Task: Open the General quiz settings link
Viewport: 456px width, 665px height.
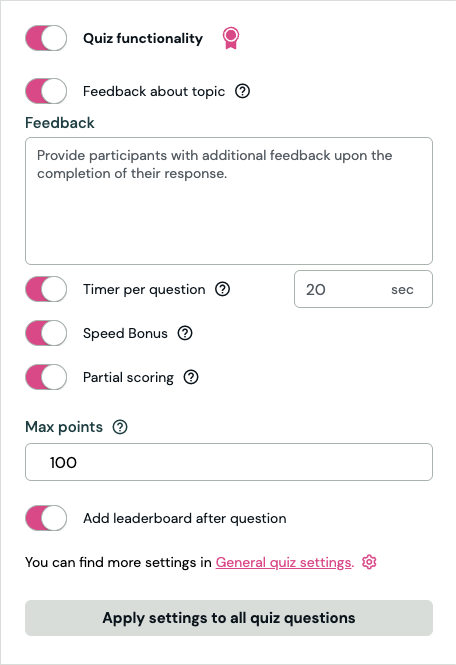Action: point(284,562)
